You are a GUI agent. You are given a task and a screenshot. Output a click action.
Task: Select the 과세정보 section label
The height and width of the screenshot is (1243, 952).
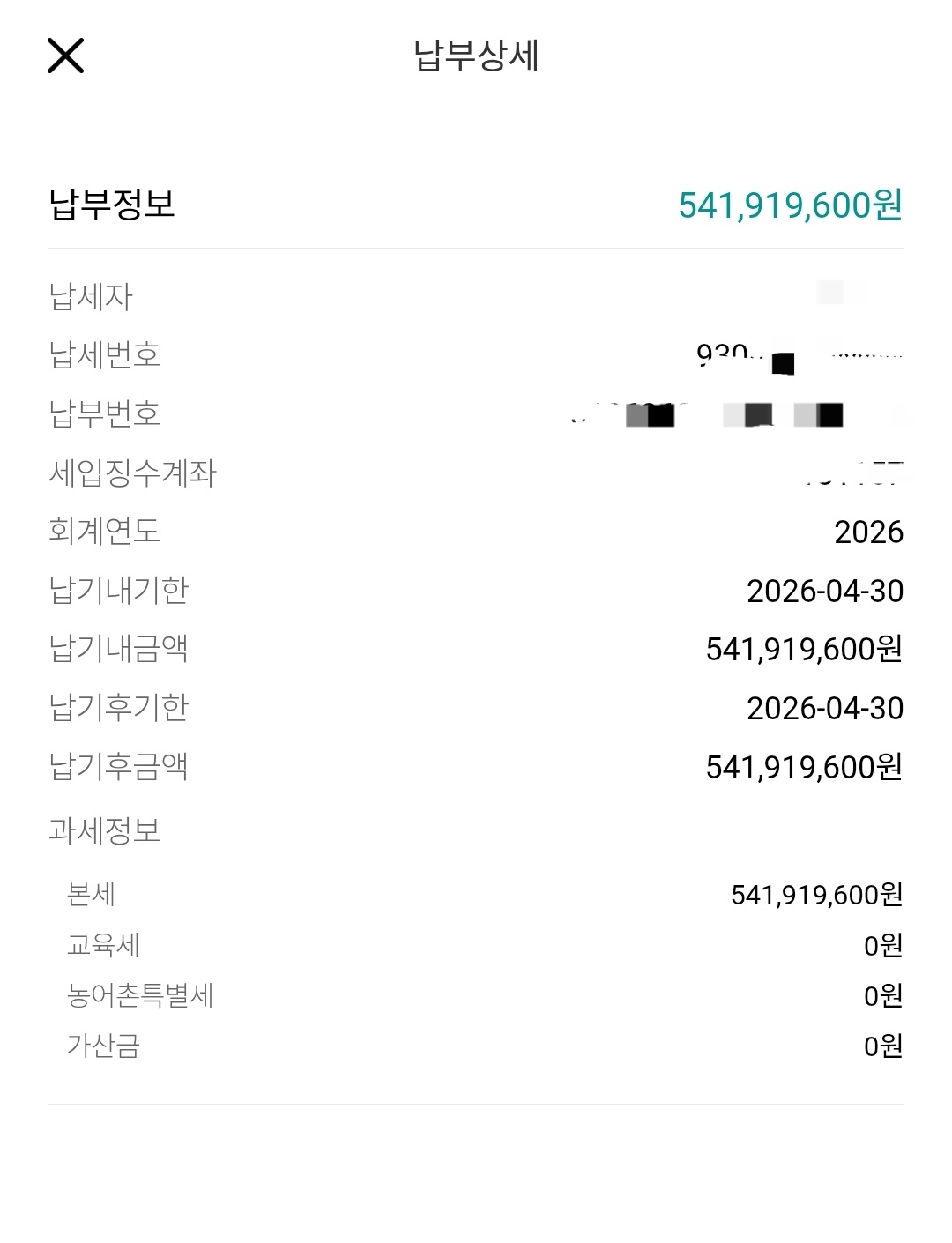click(105, 830)
